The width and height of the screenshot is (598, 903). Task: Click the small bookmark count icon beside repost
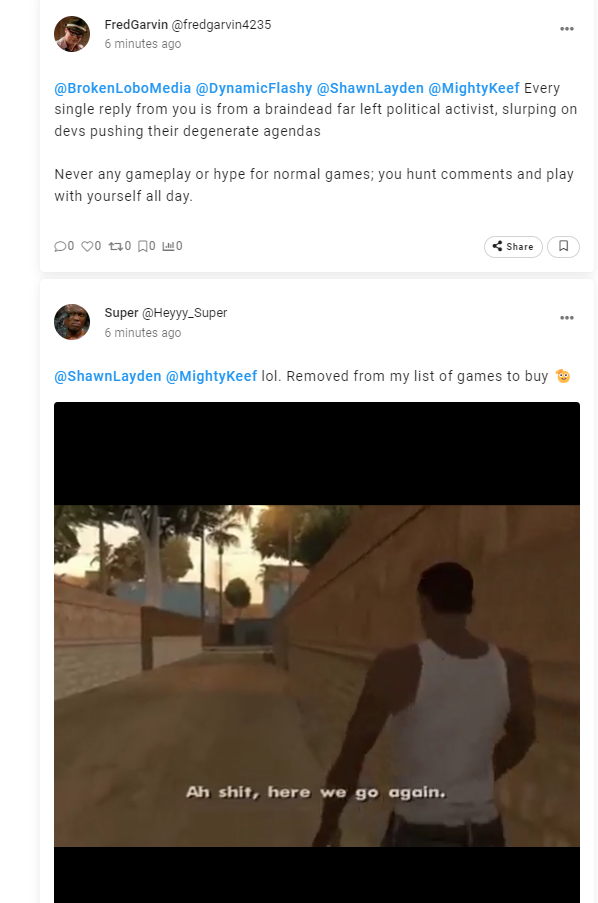point(143,246)
